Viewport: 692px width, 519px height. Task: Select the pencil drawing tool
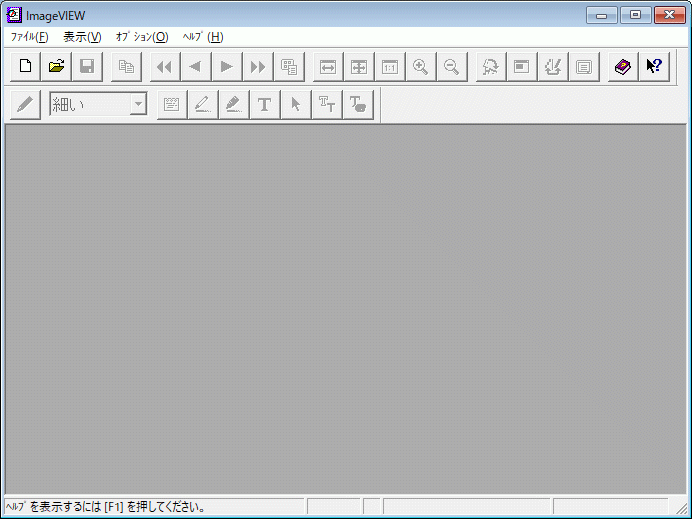click(x=25, y=105)
